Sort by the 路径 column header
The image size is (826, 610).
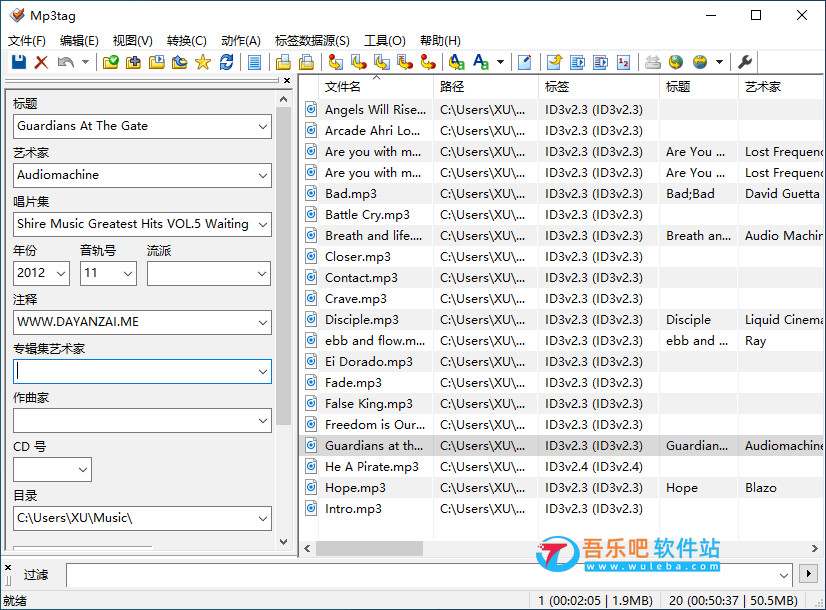coord(486,86)
